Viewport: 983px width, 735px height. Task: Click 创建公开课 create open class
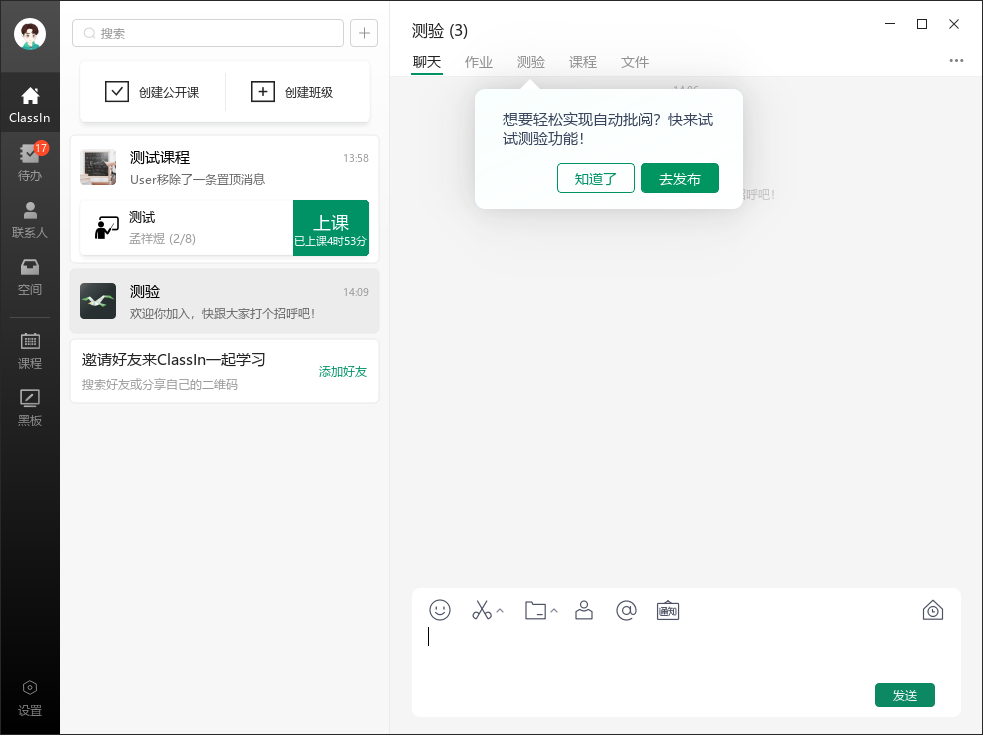pyautogui.click(x=152, y=92)
